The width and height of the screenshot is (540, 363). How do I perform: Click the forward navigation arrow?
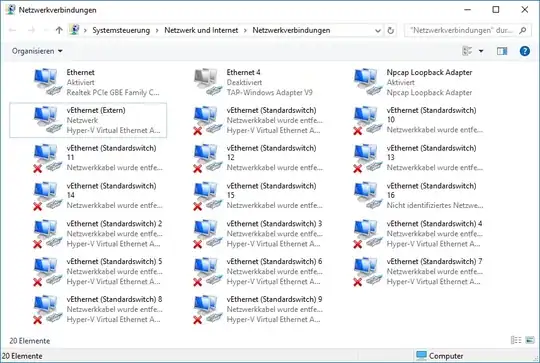click(31, 30)
